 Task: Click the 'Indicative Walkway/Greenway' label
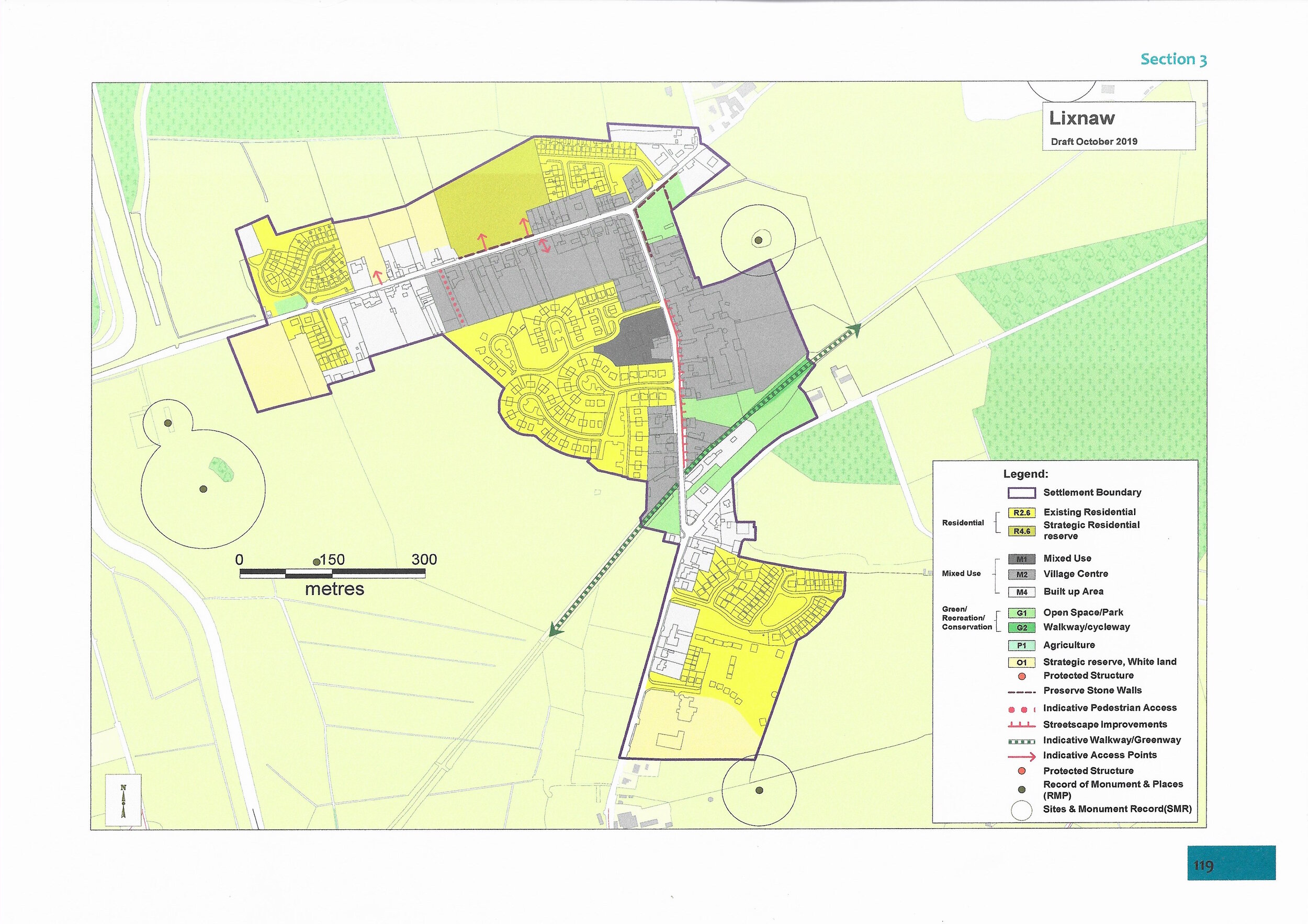[1112, 740]
